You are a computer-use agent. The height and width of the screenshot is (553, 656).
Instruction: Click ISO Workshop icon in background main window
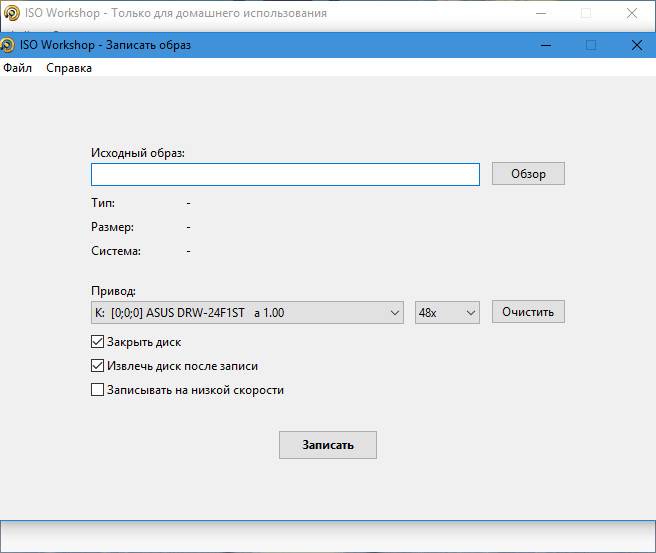pos(11,13)
